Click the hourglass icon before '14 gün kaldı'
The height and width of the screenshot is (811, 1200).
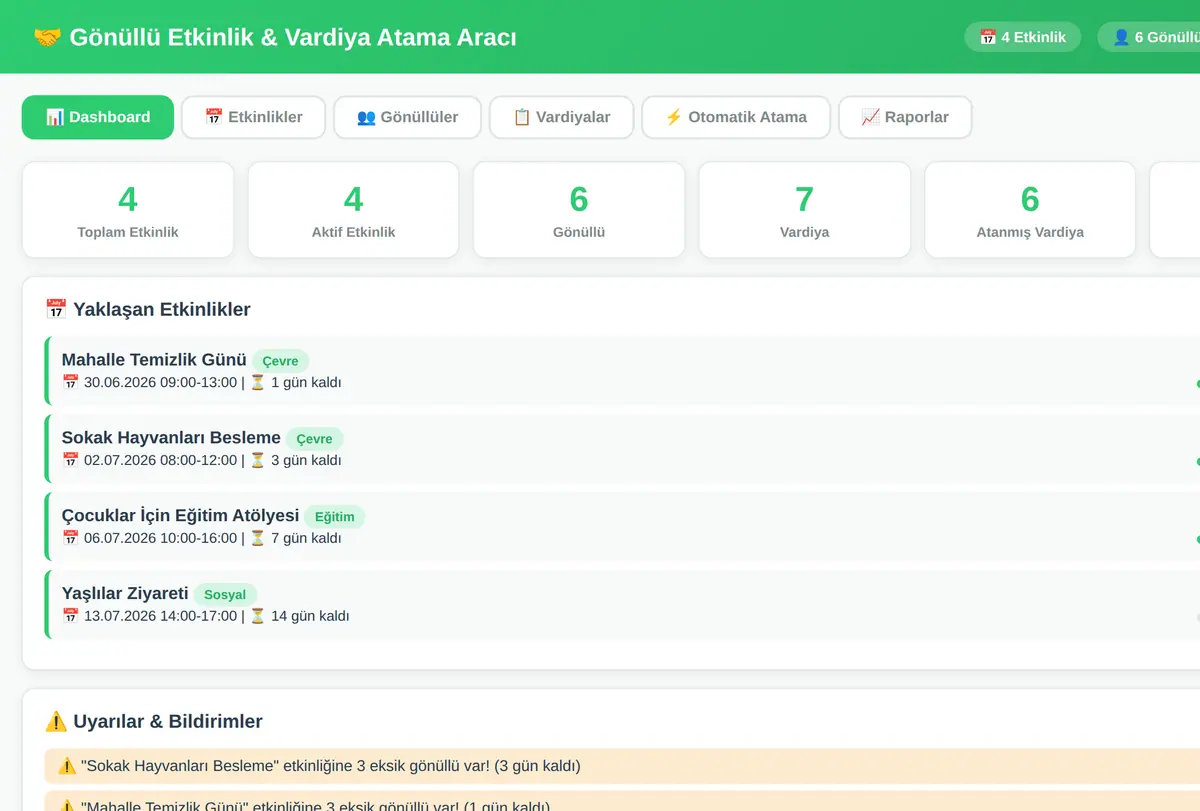pos(258,616)
